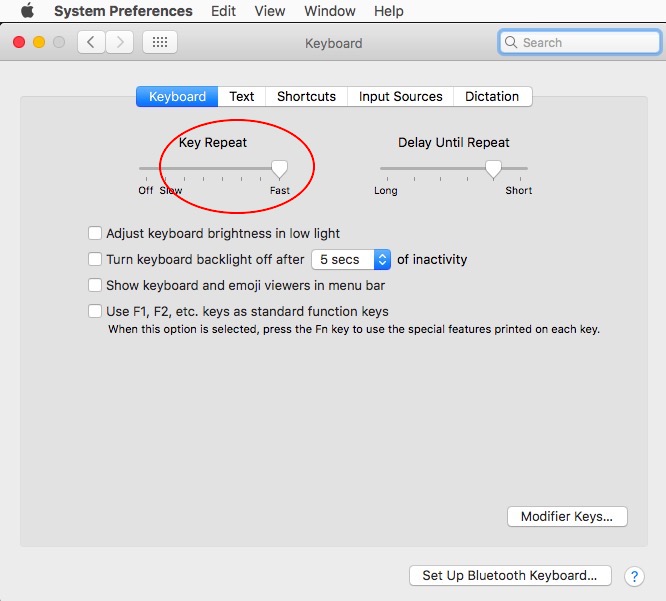666x601 pixels.
Task: Enable Adjust keyboard brightness in low light
Action: point(95,233)
